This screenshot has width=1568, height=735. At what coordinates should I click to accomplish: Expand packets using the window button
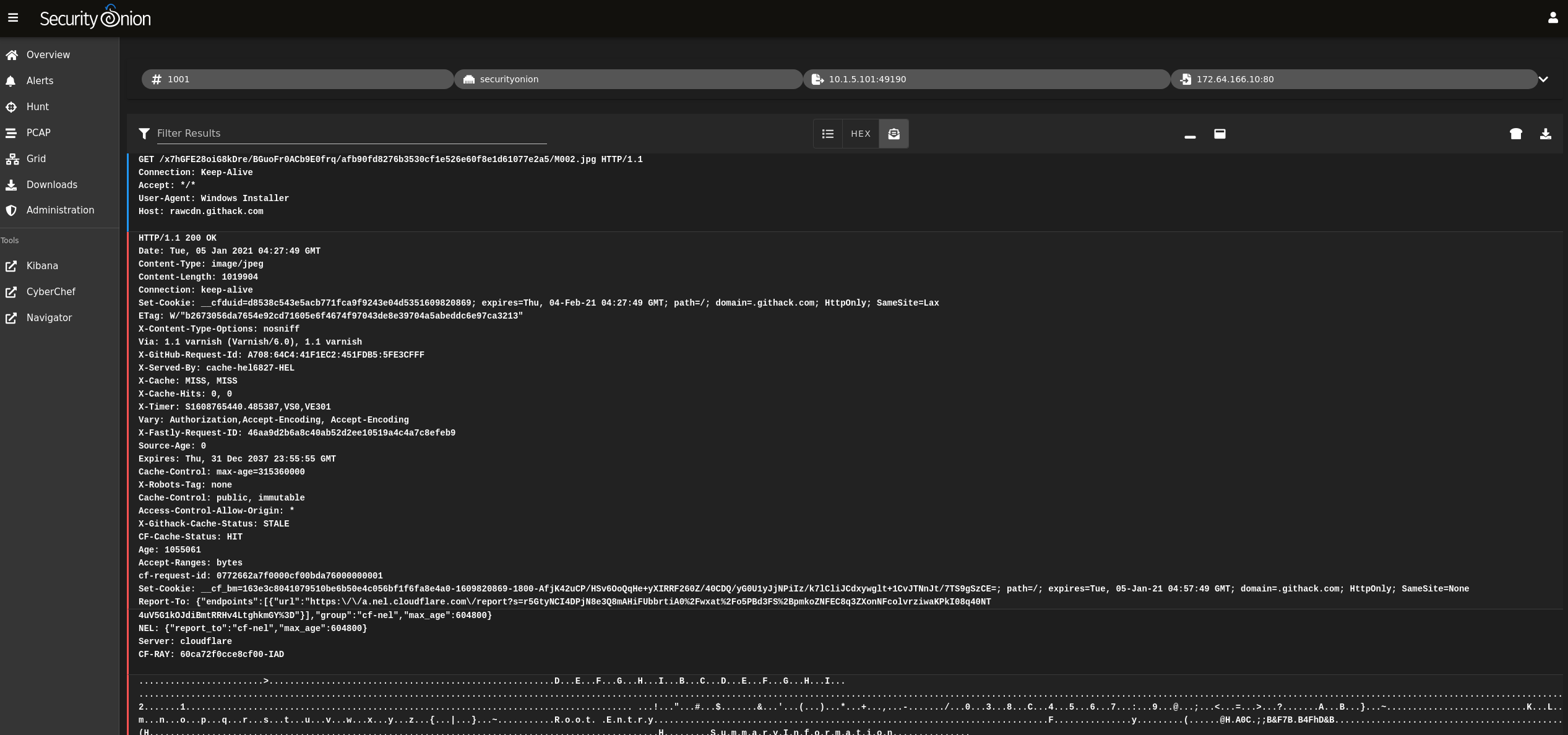point(1219,134)
